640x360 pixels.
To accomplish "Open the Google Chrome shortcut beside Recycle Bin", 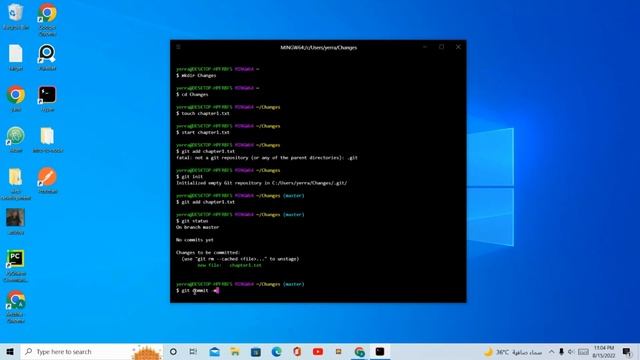I will 47,18.
